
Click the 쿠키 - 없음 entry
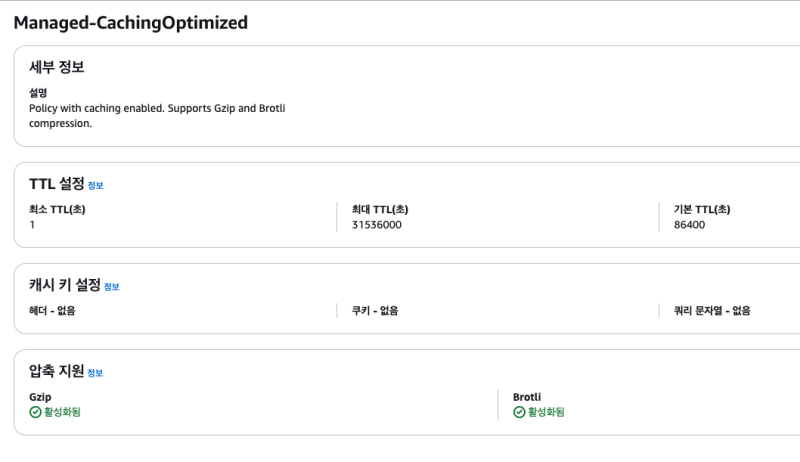pos(375,311)
